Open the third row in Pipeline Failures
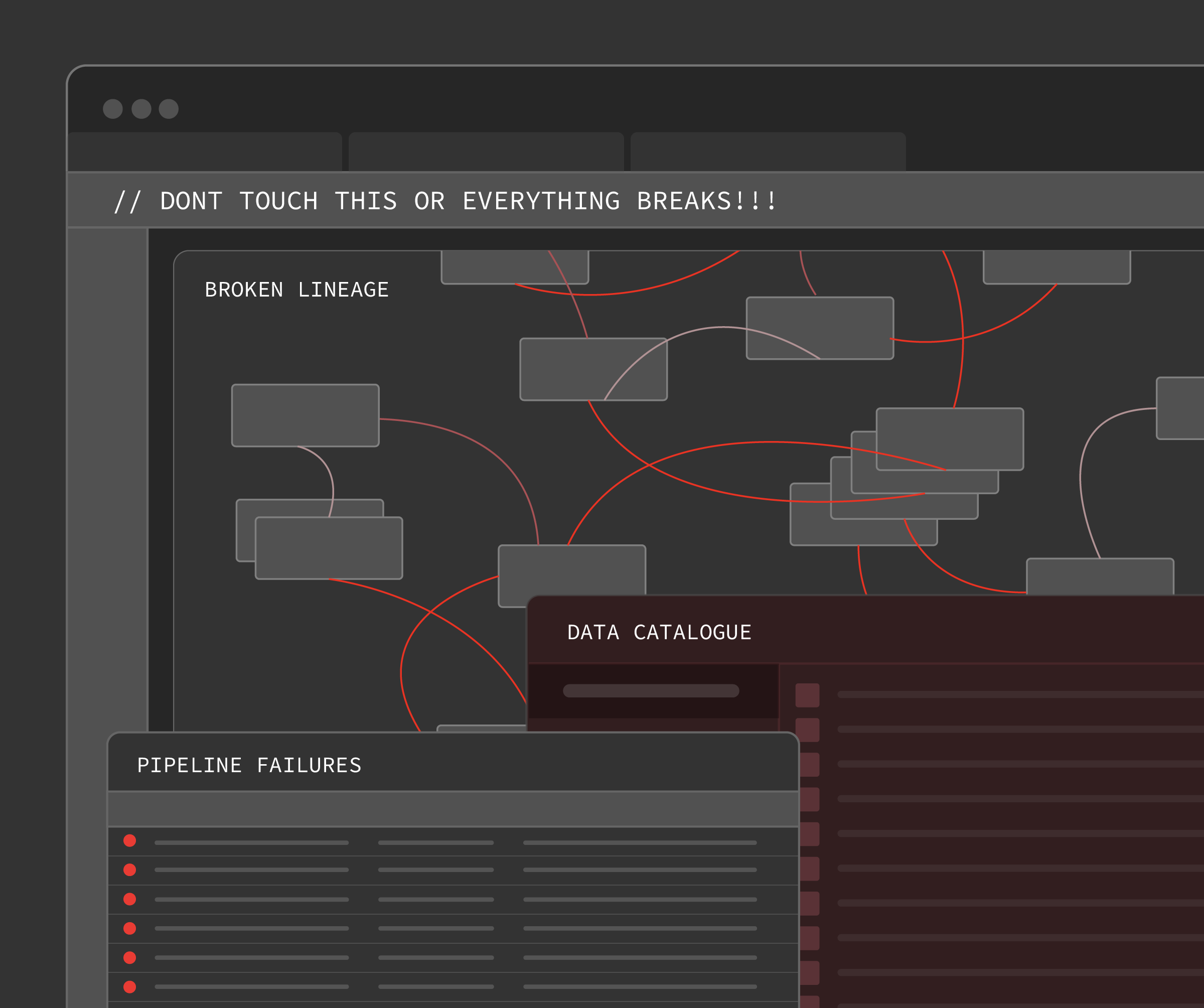Viewport: 1204px width, 1008px height. click(x=453, y=899)
